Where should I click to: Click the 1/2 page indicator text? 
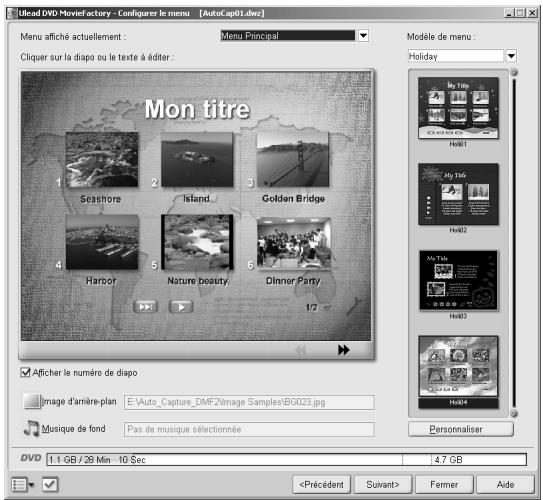[311, 307]
